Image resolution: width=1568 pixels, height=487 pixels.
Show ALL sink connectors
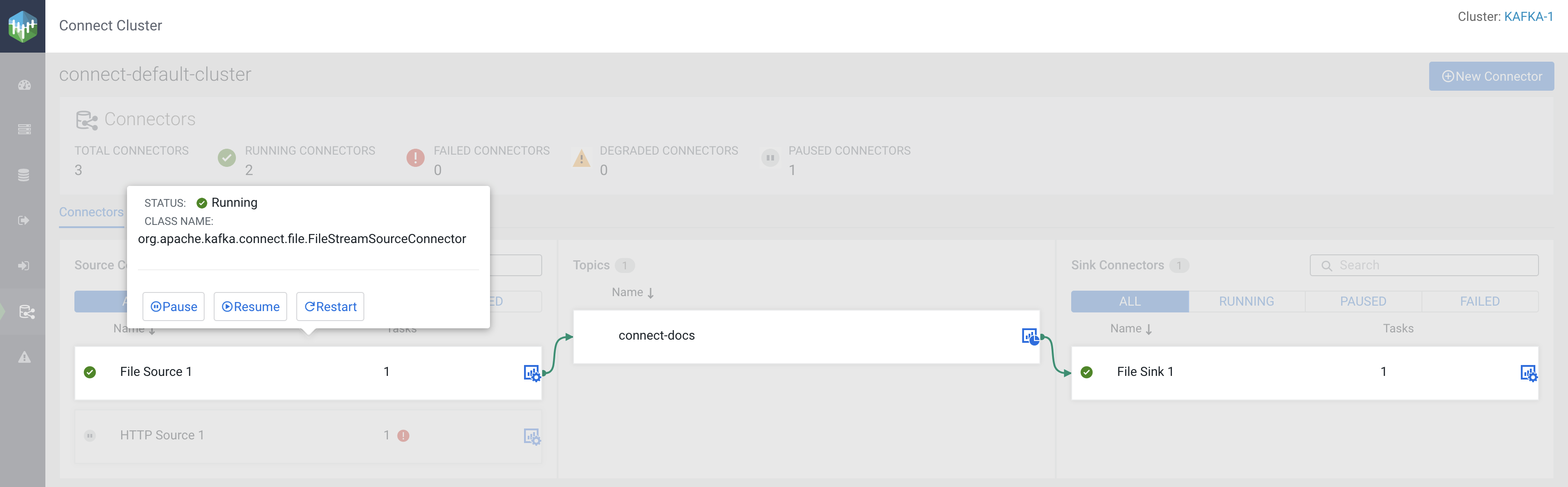(1129, 302)
